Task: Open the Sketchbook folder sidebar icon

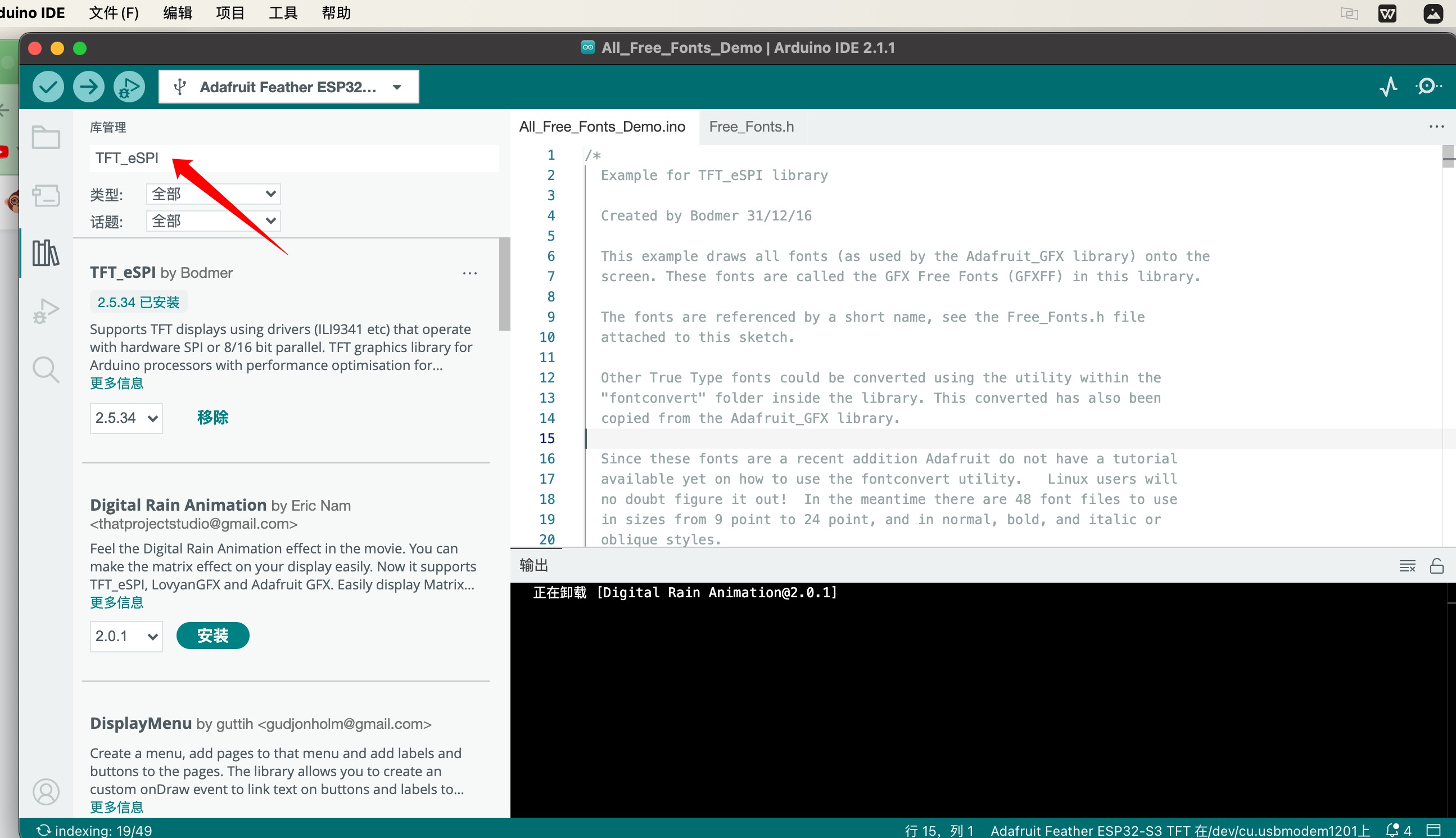Action: pos(46,137)
